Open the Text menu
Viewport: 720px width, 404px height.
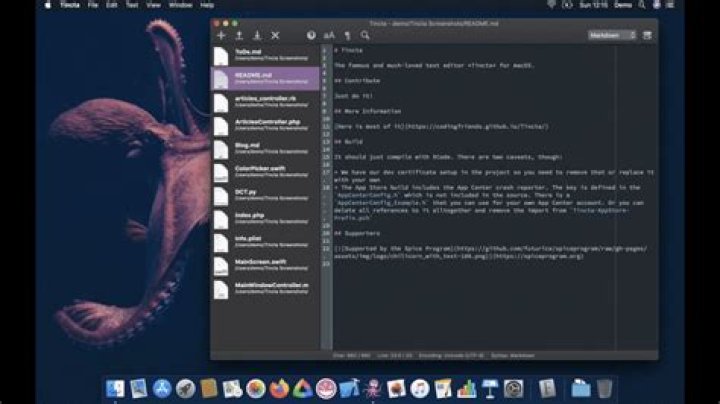point(132,5)
